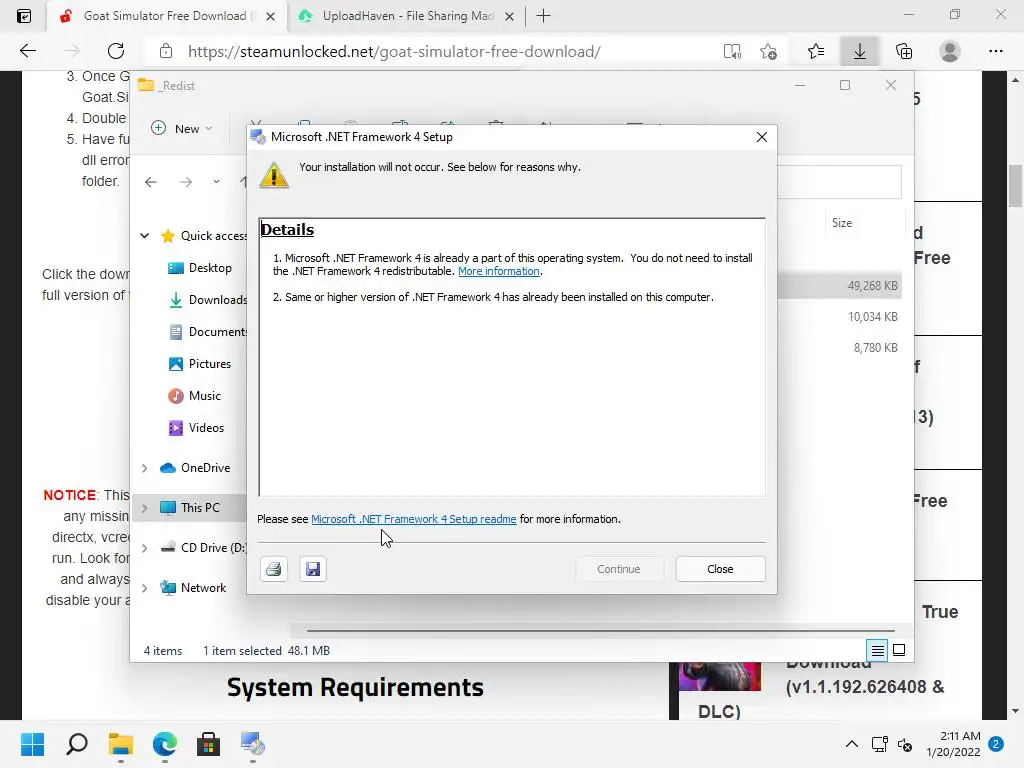
Task: Go back in the Edge browser
Action: click(x=27, y=51)
